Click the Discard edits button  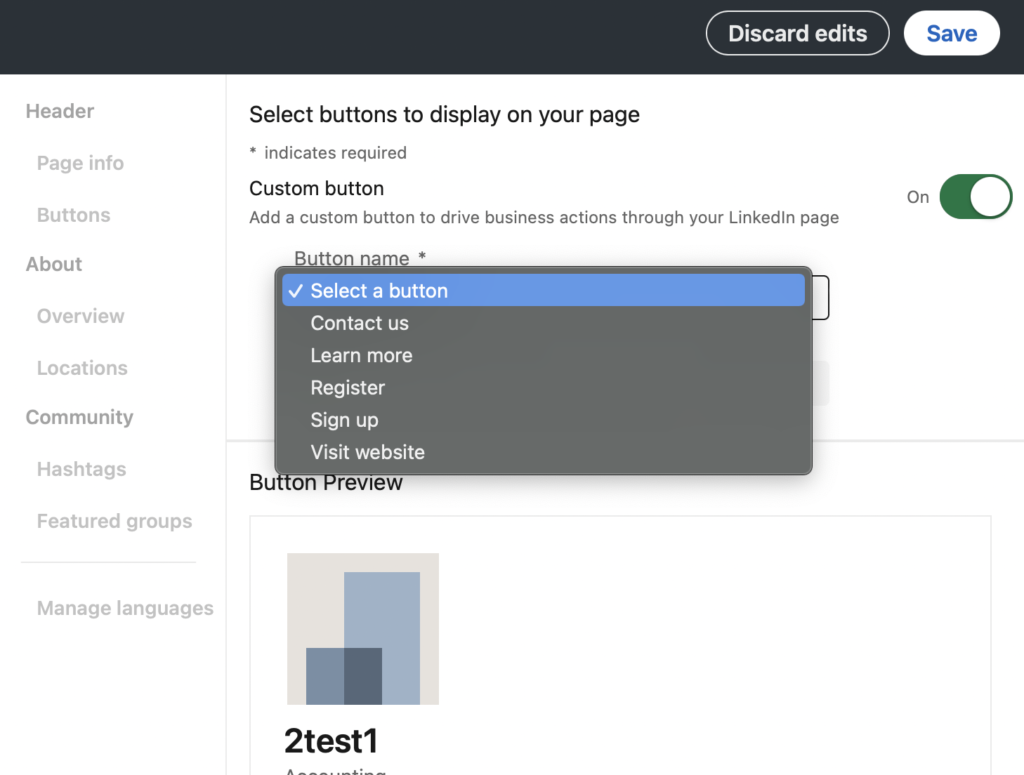click(x=797, y=33)
